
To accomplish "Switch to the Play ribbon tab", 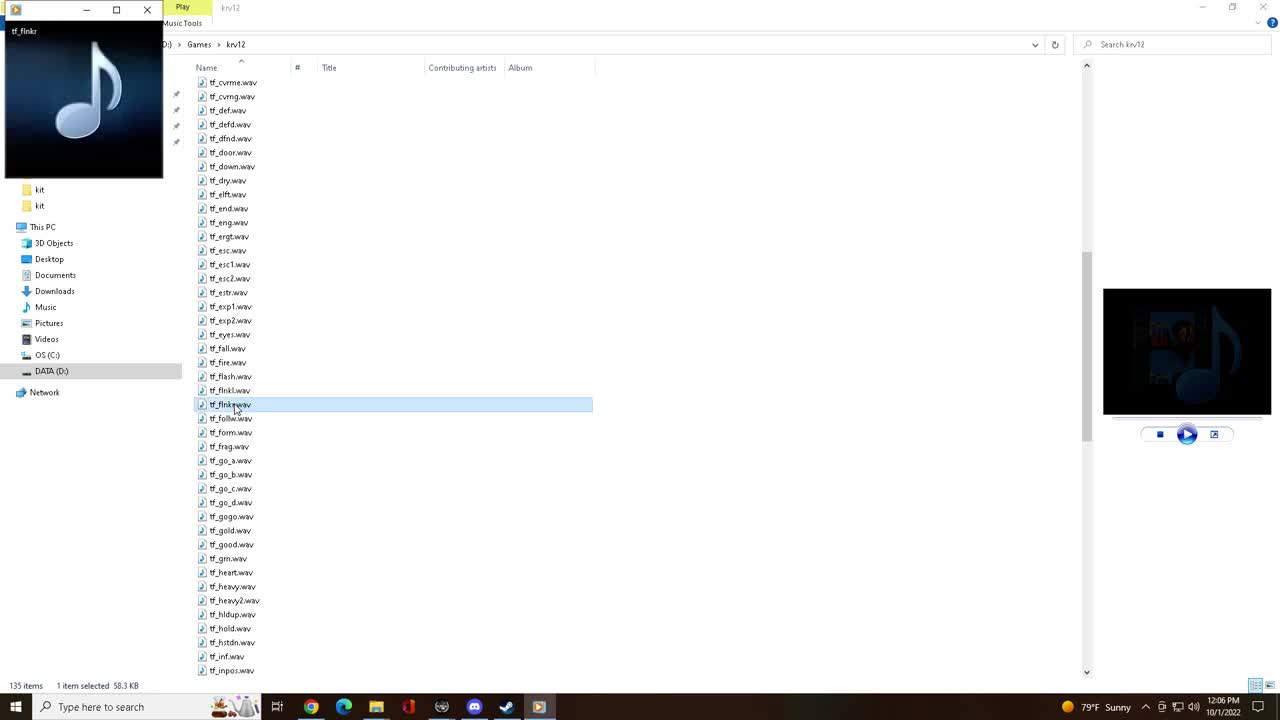I will pos(182,7).
